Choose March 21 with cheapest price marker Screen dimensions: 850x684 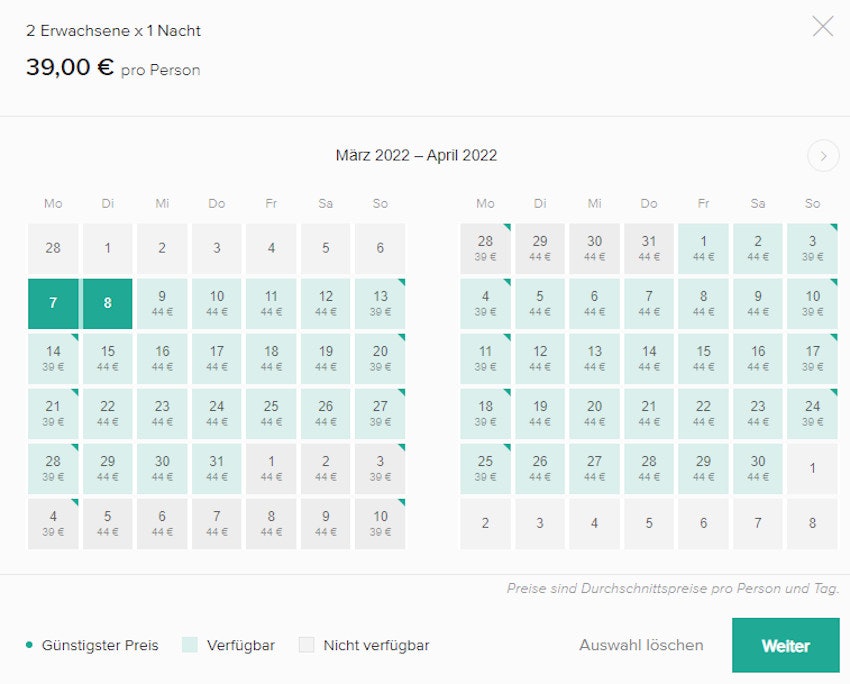[53, 414]
